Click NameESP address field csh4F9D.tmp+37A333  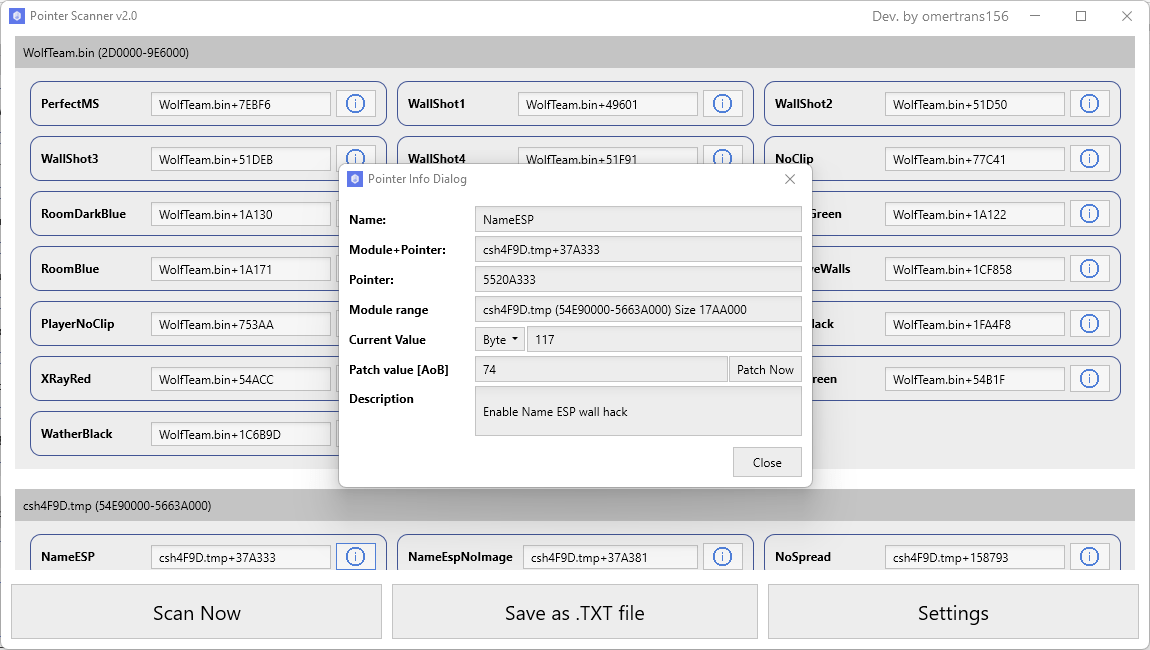coord(241,557)
